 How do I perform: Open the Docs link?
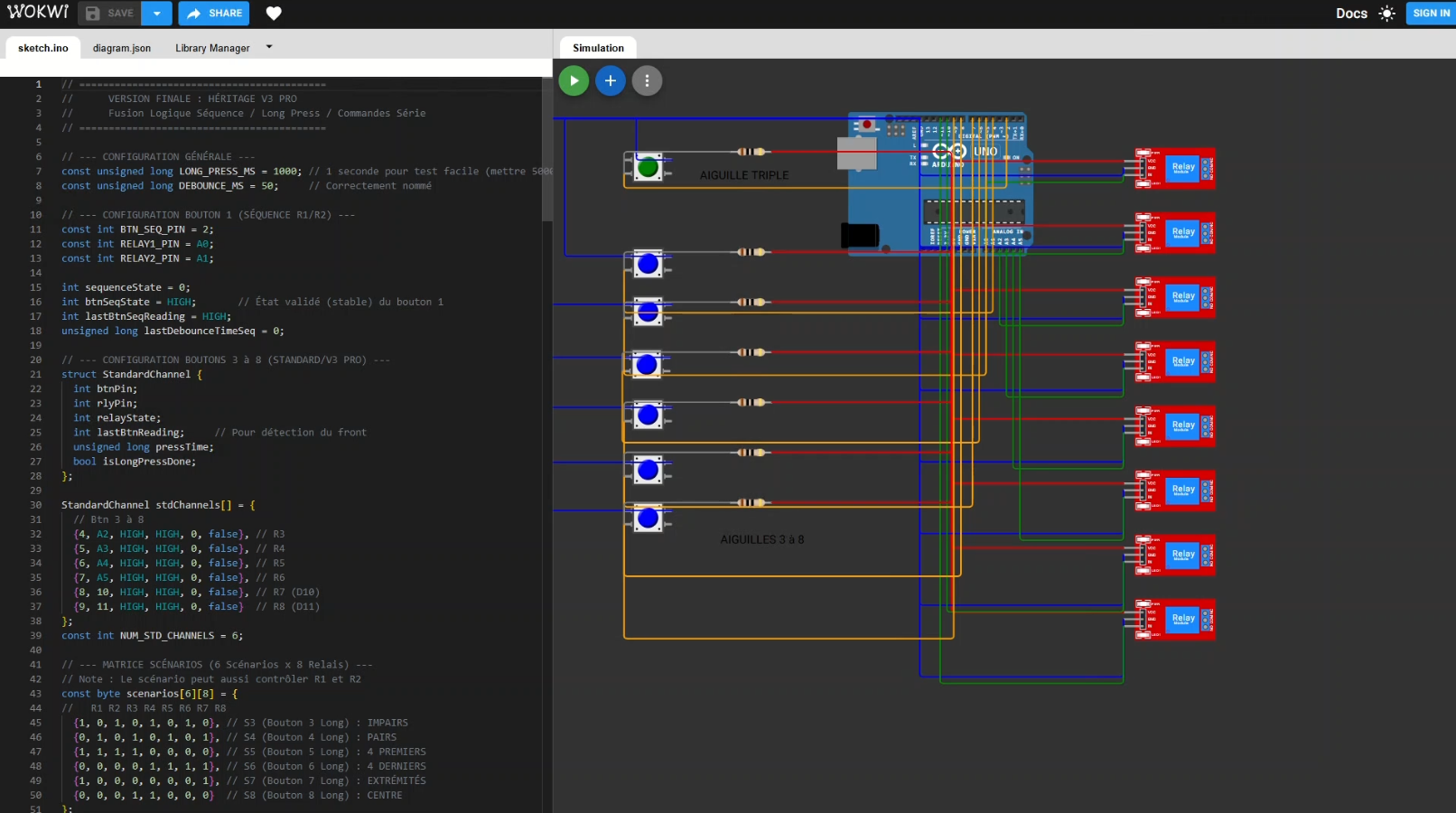pyautogui.click(x=1351, y=14)
